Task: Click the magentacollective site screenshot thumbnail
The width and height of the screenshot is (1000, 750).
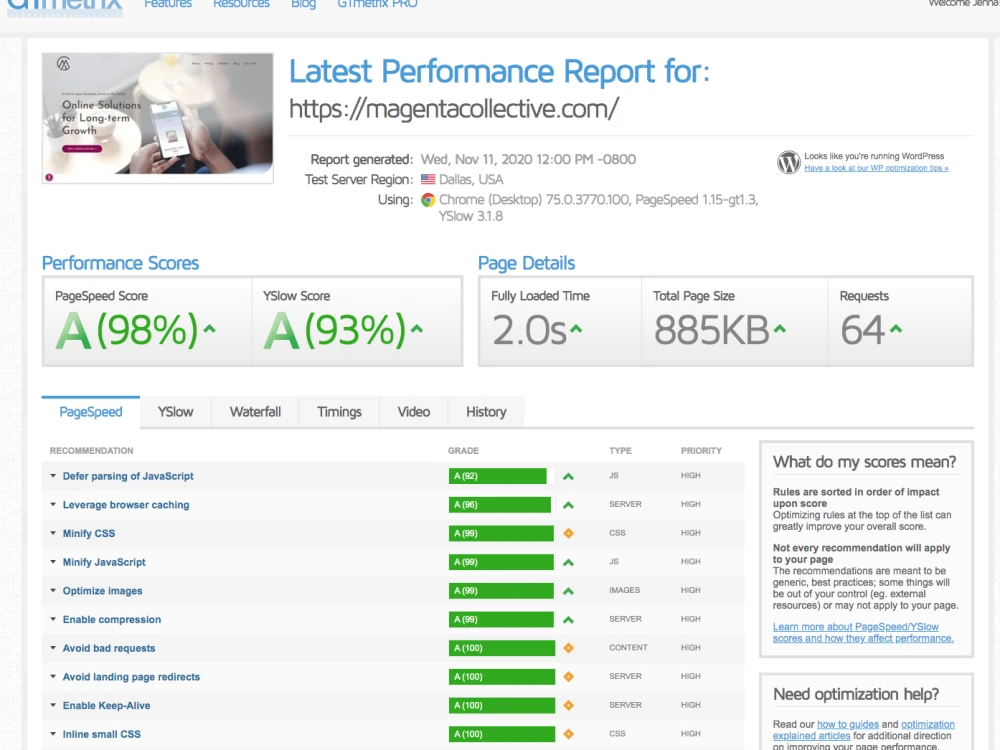Action: point(158,118)
